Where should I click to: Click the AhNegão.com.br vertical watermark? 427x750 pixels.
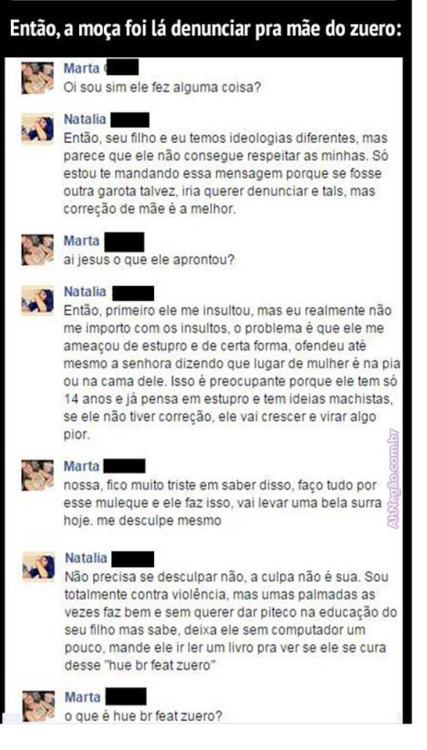393,479
